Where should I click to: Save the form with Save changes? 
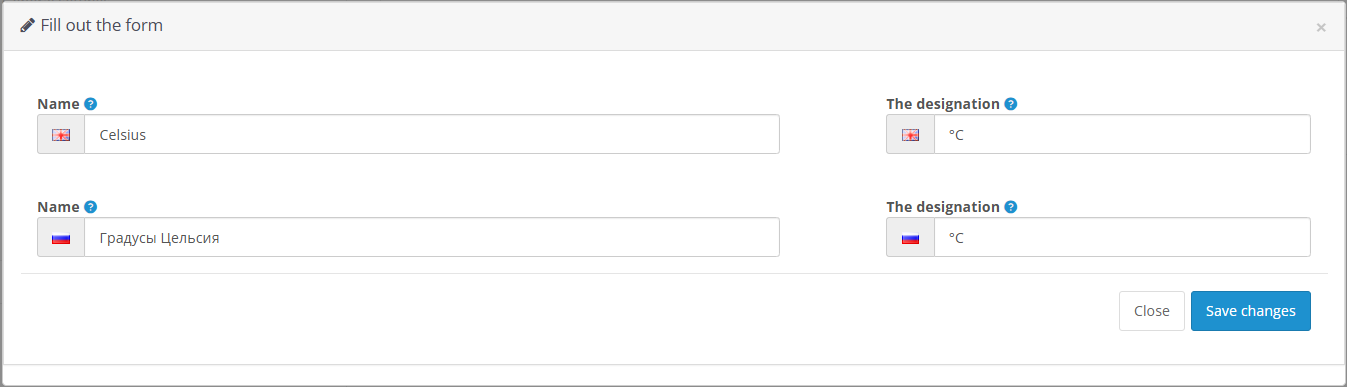1251,311
